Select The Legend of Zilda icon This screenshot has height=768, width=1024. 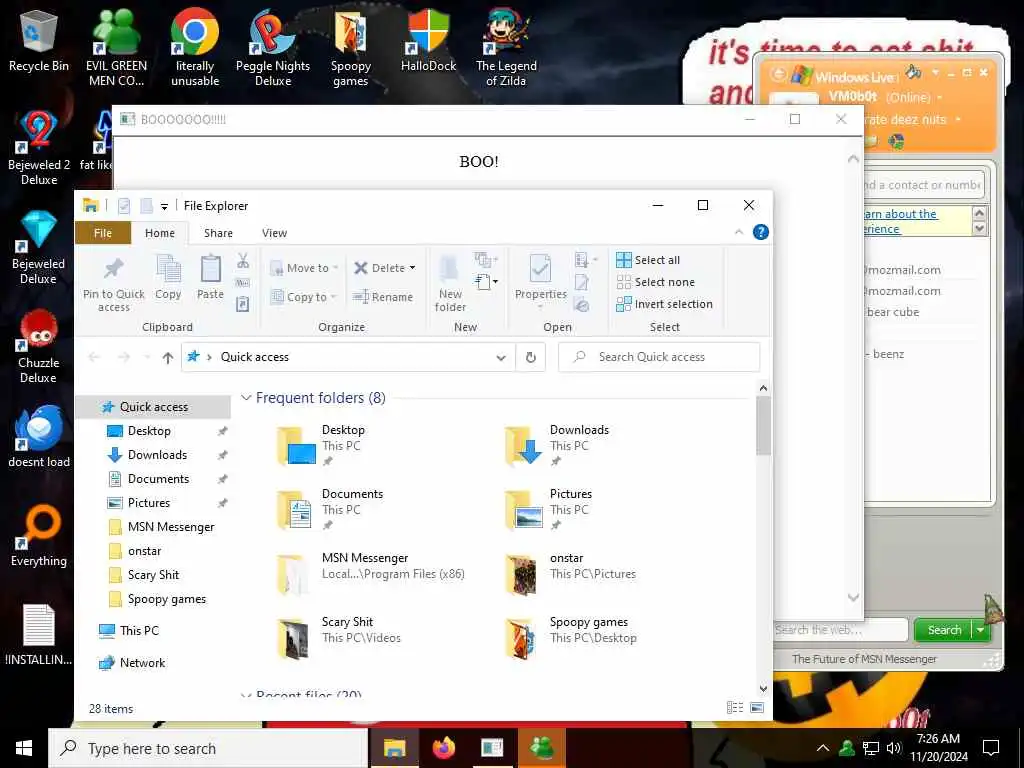pyautogui.click(x=506, y=48)
